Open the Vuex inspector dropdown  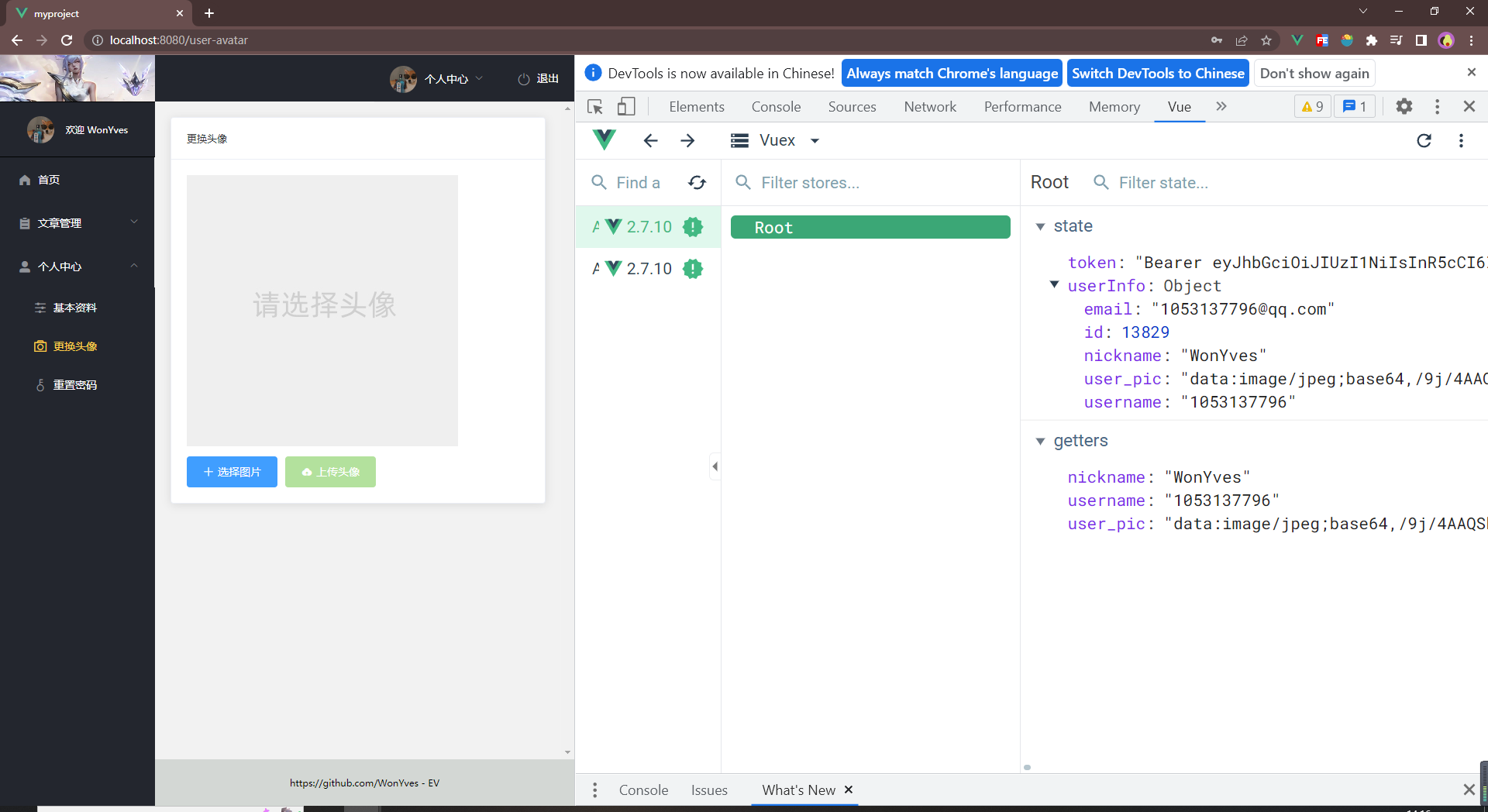pyautogui.click(x=815, y=140)
